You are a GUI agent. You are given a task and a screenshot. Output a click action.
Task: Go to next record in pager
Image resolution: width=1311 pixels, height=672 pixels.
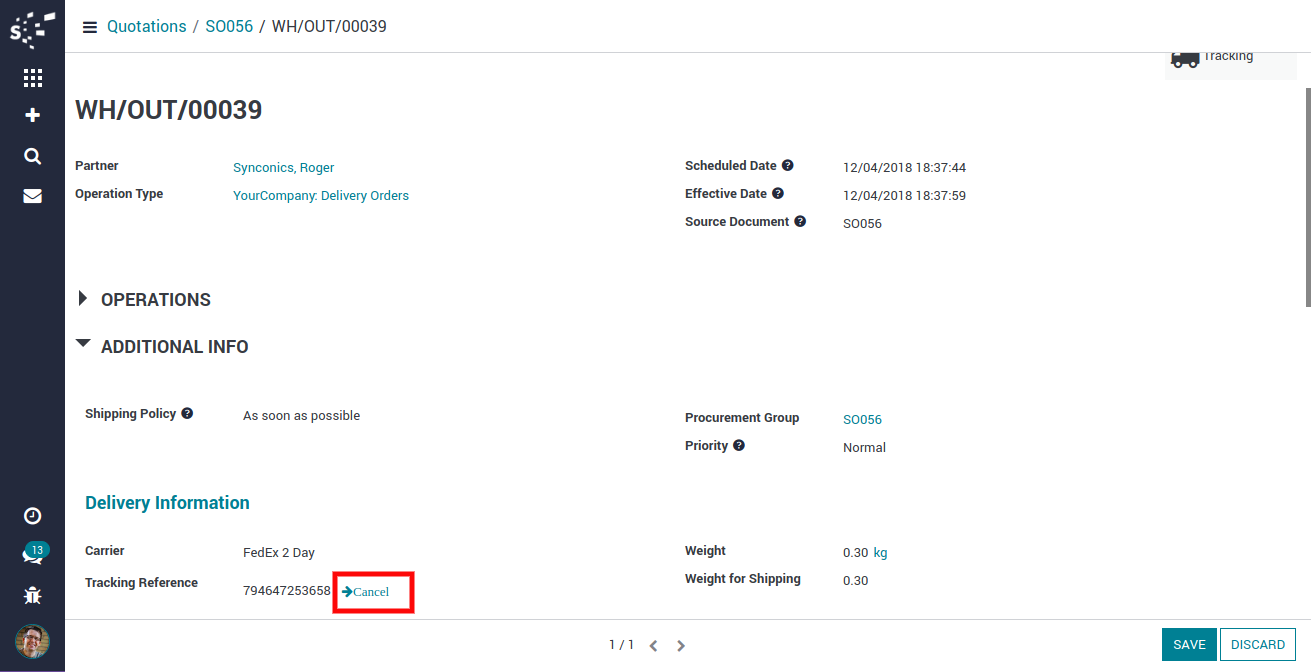click(681, 646)
